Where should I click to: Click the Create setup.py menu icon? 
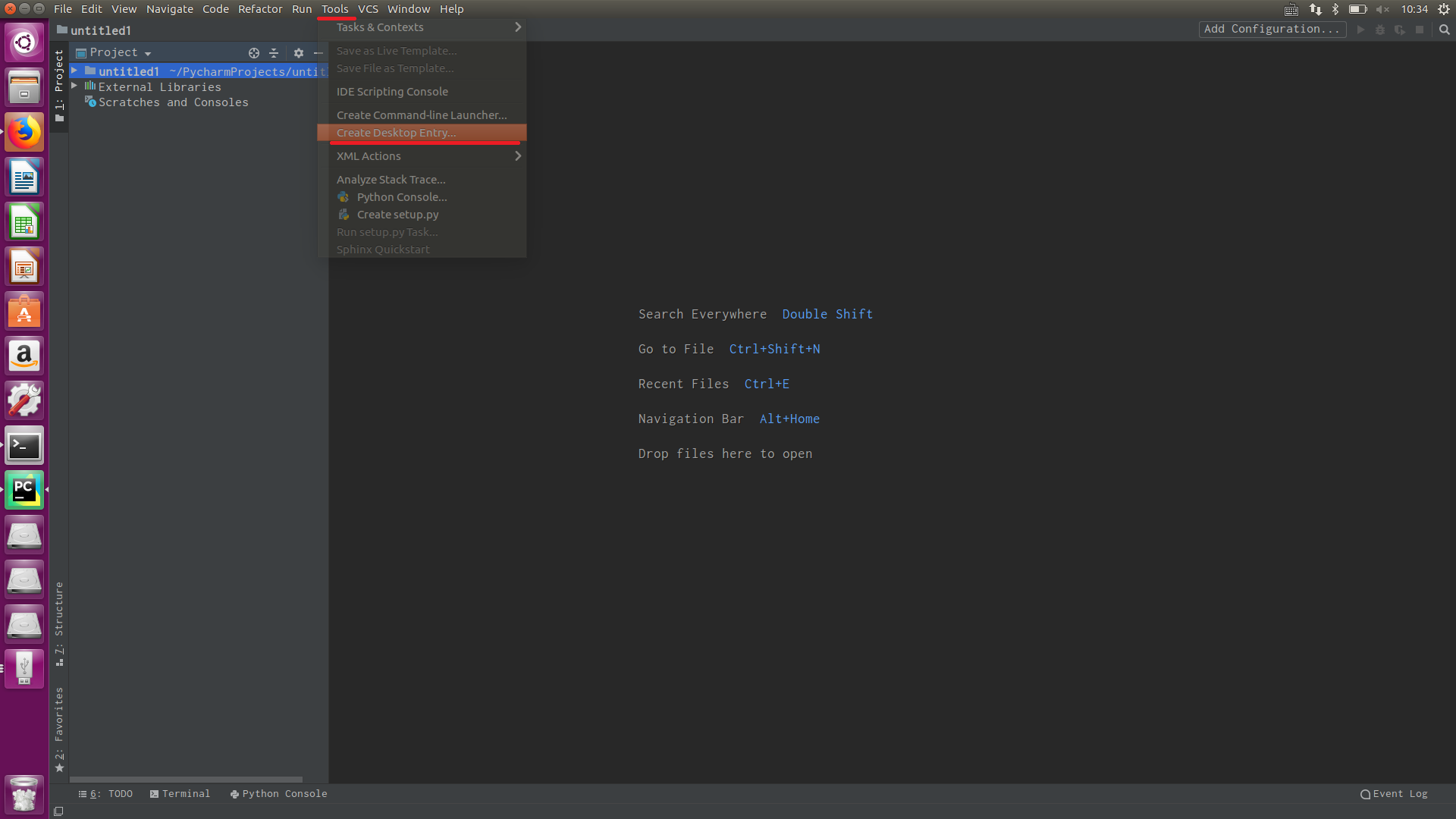tap(344, 215)
